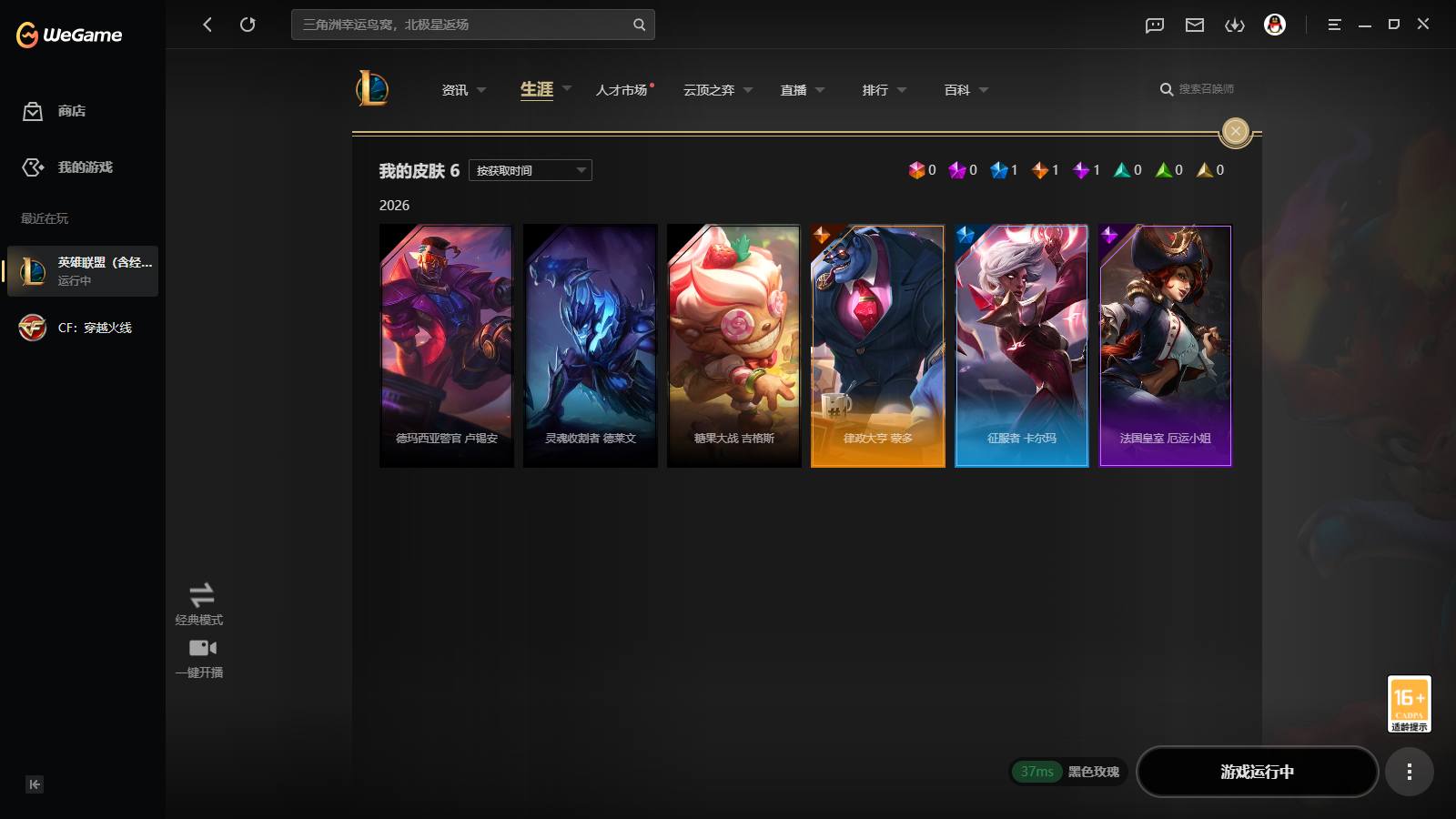Viewport: 1456px width, 819px height.
Task: Open the 资讯 tab
Action: coord(455,90)
